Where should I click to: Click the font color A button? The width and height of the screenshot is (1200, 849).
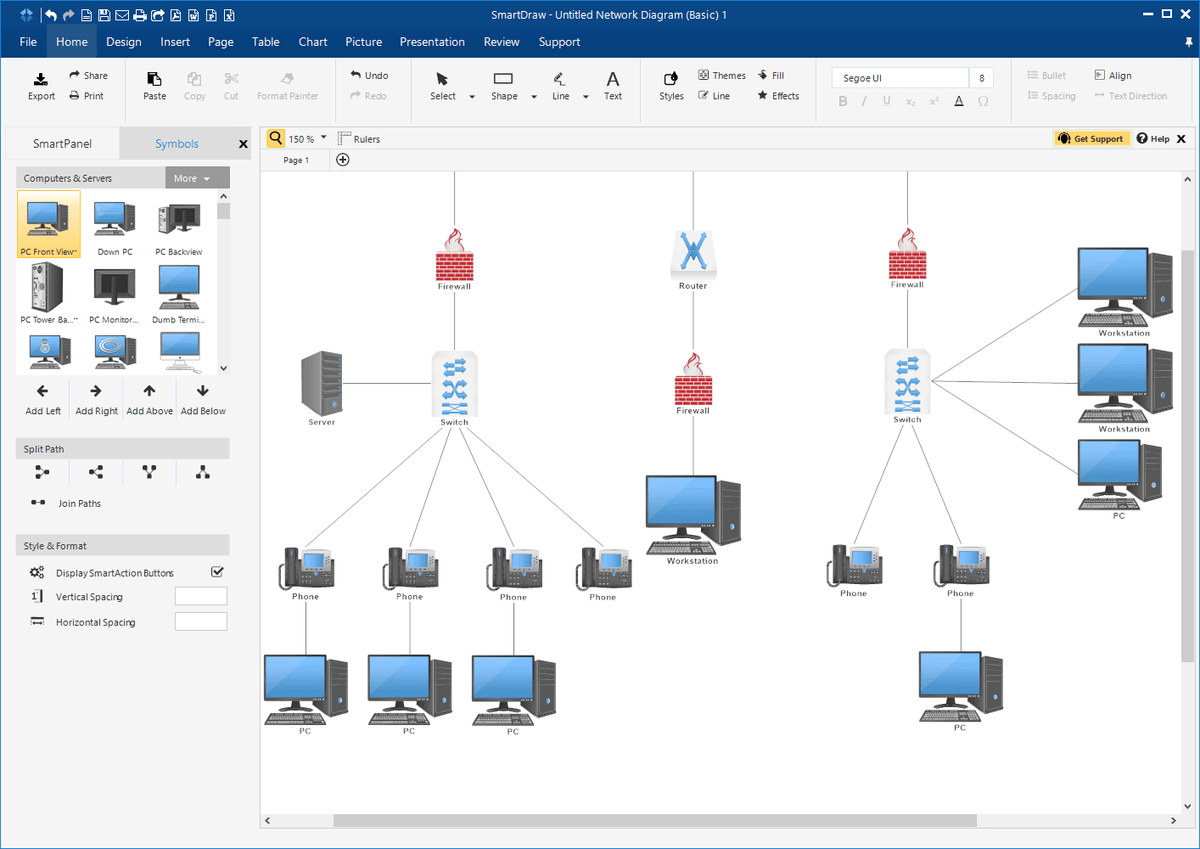tap(959, 100)
